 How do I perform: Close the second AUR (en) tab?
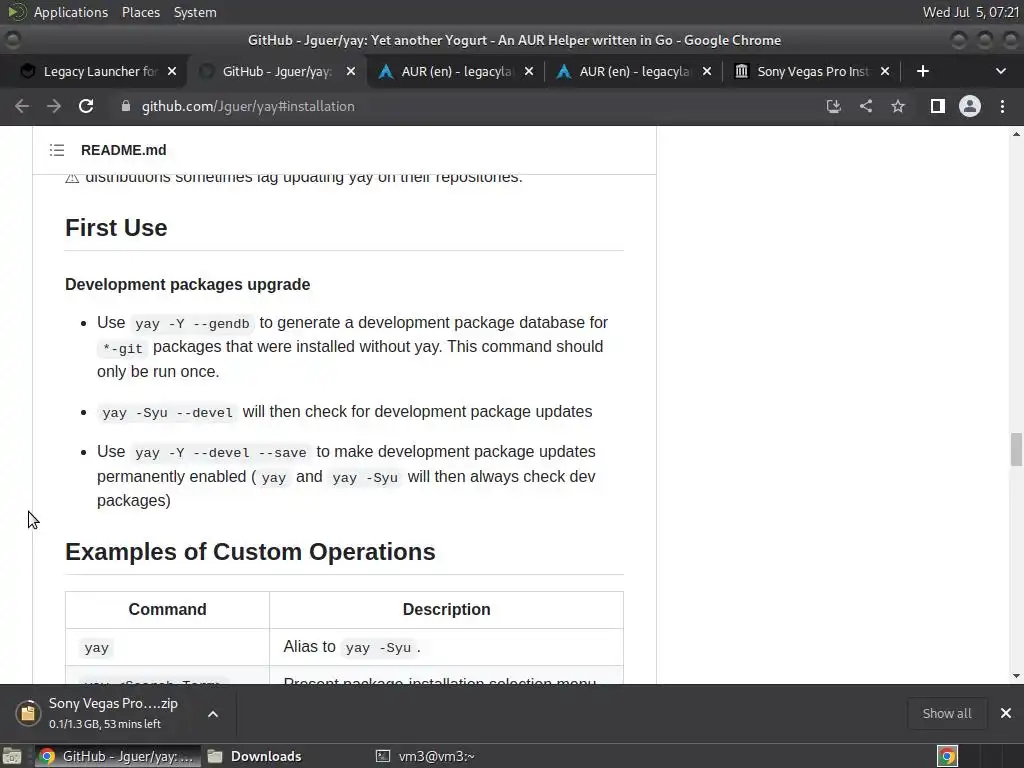coord(707,71)
